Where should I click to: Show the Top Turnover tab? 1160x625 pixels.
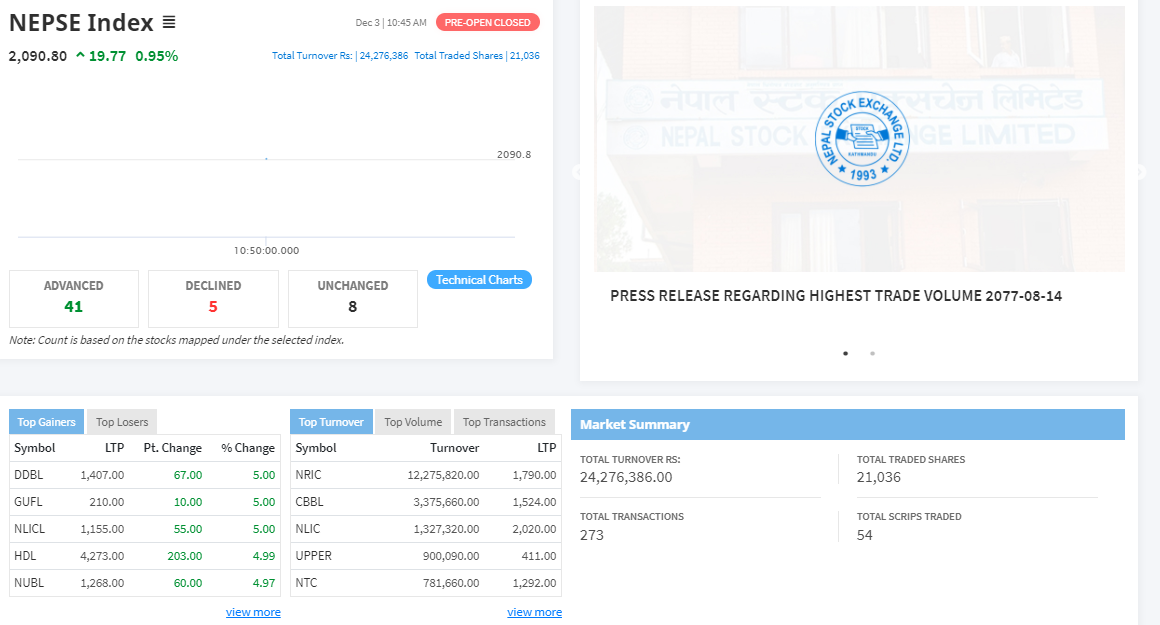[331, 422]
